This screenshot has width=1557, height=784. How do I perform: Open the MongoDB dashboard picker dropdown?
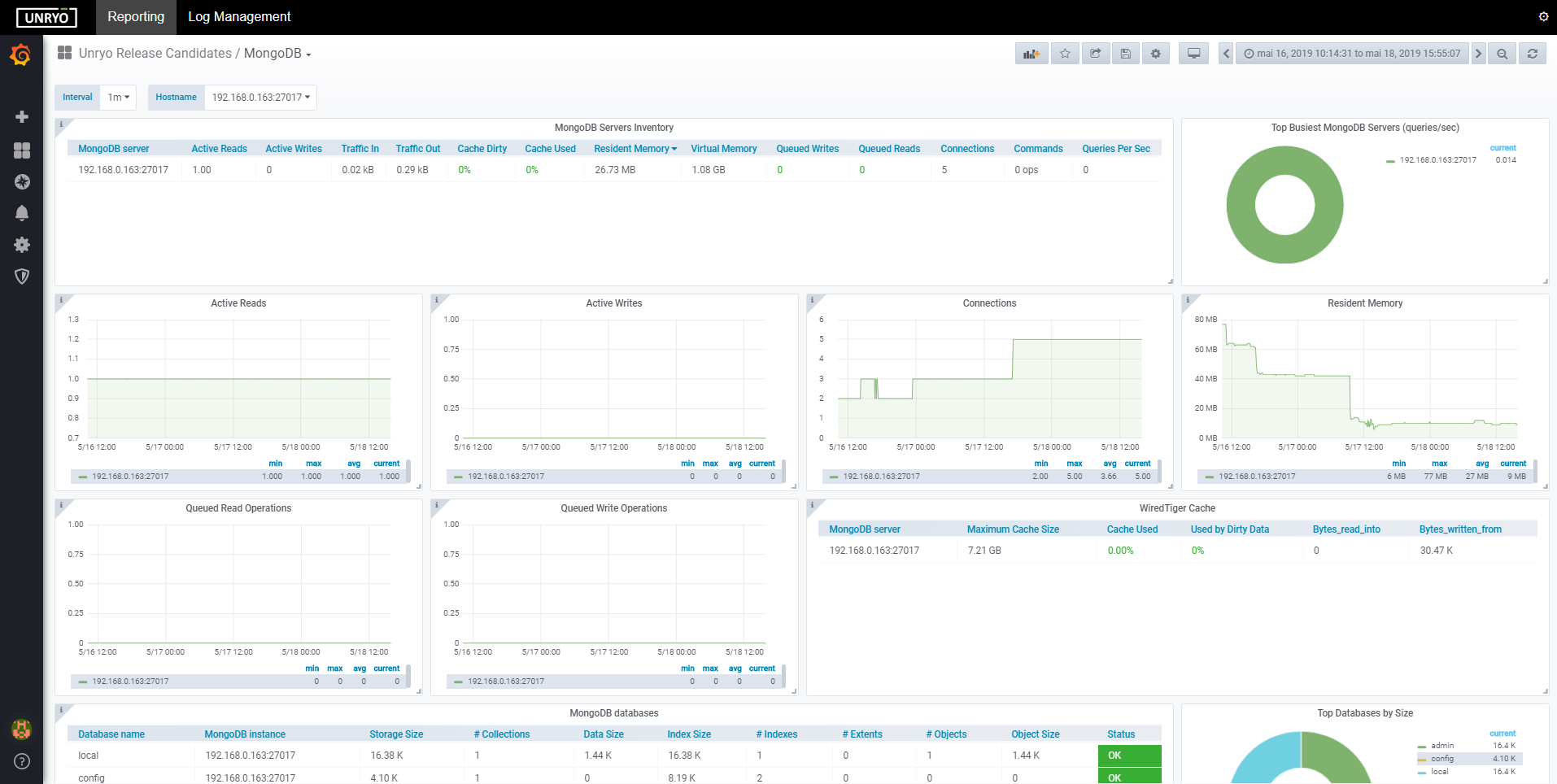click(277, 54)
